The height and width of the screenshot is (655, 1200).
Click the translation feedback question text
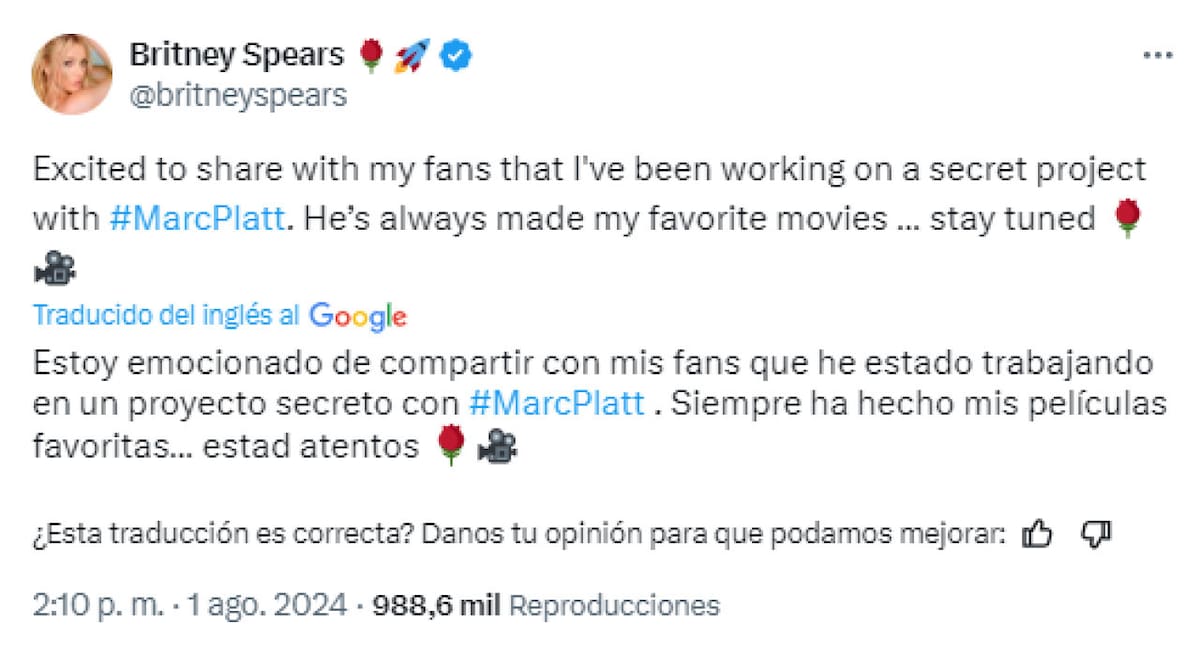point(515,534)
